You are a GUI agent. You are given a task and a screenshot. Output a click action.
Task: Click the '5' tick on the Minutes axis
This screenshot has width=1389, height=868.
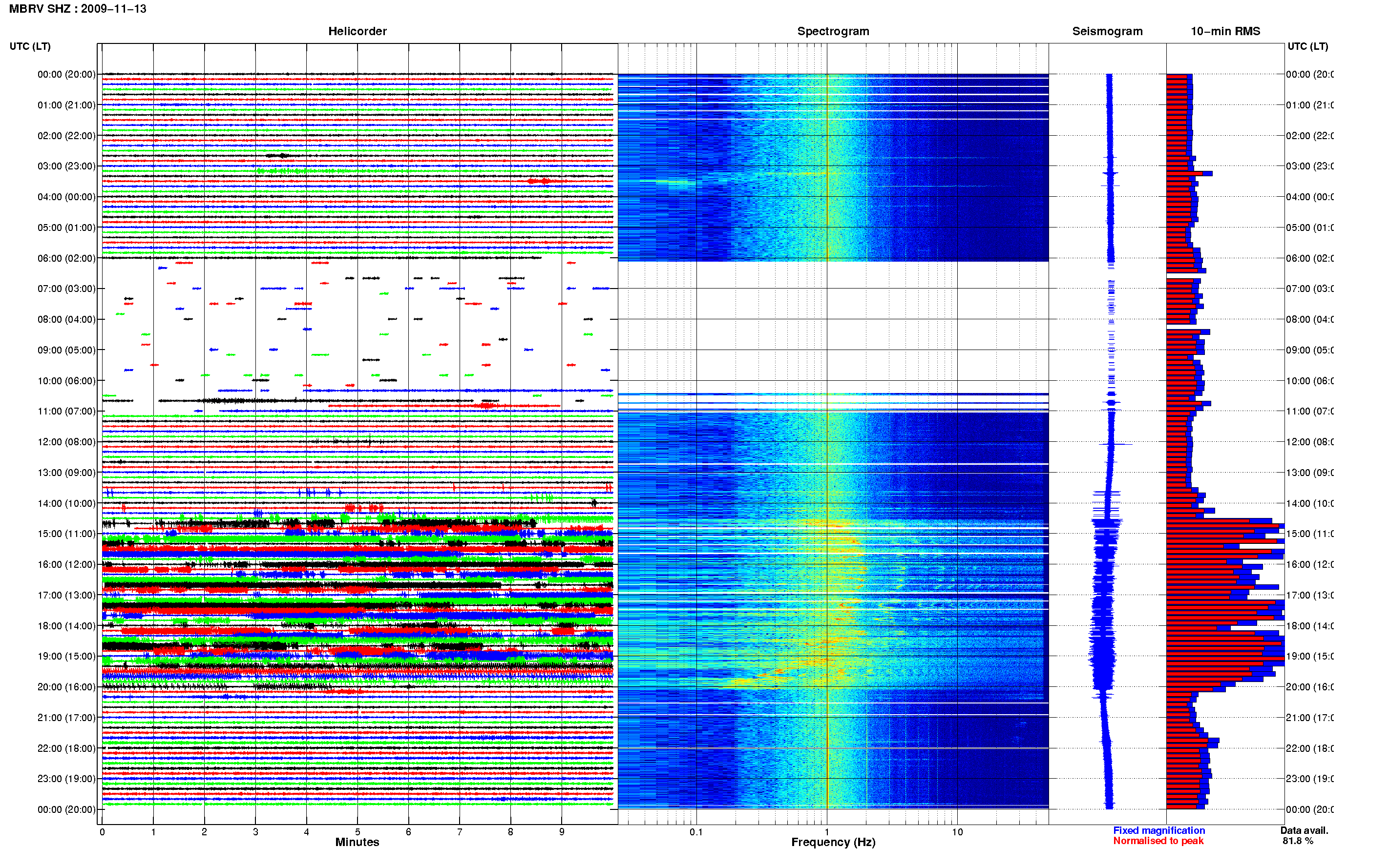(357, 832)
